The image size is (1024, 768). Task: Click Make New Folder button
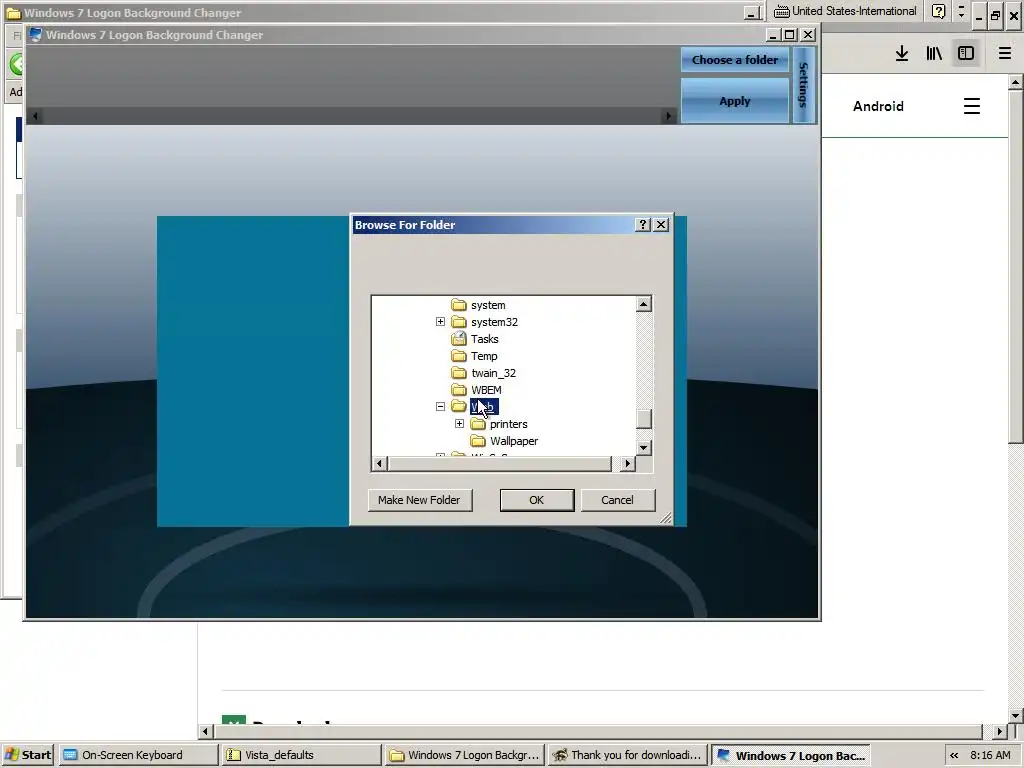(419, 500)
